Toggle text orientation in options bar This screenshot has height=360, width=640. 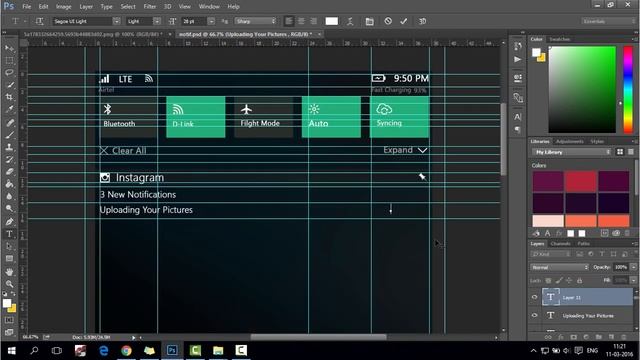pos(40,21)
